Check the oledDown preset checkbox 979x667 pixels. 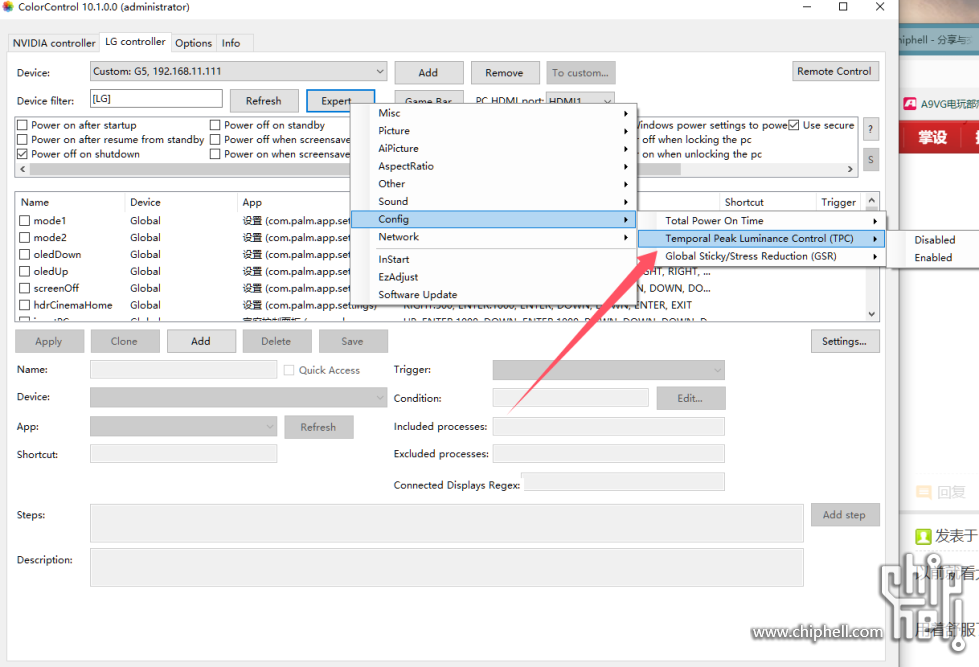(25, 254)
